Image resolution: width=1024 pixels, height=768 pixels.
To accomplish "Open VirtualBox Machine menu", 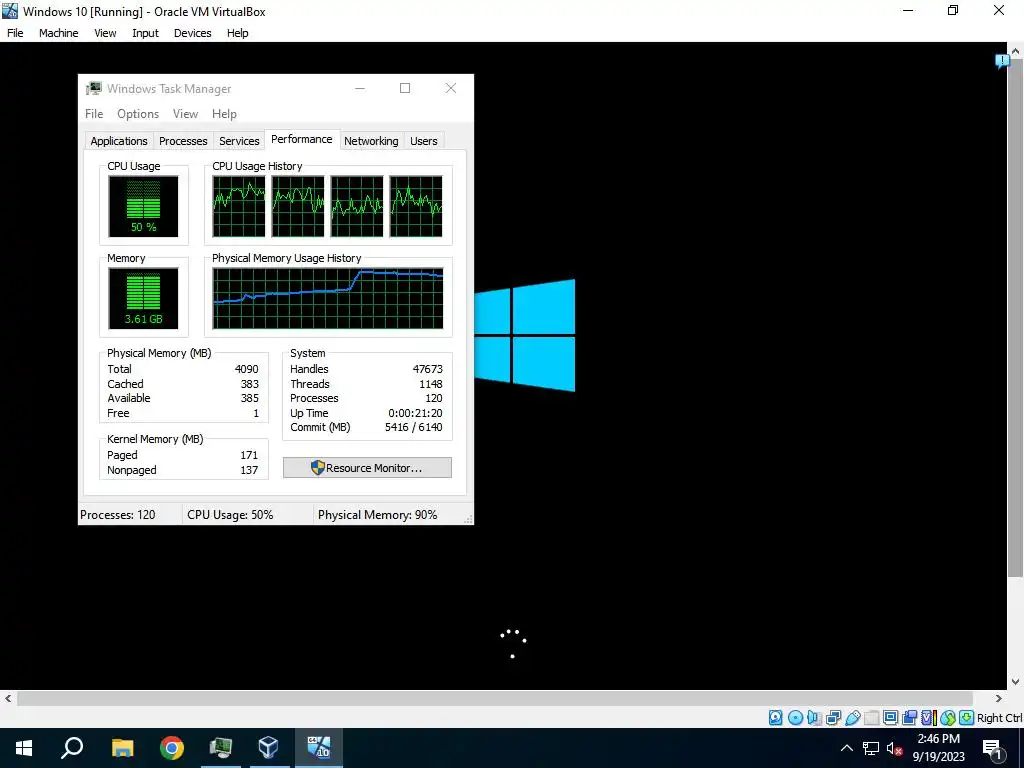I will point(59,33).
